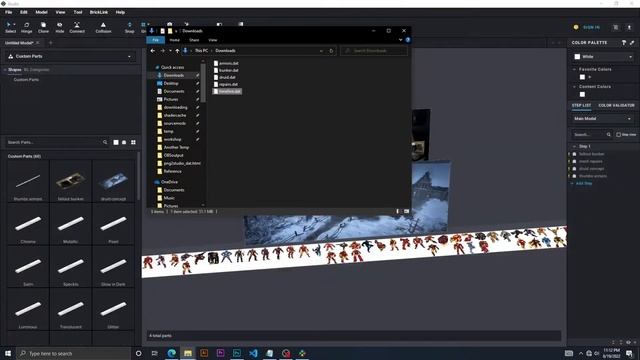Screen dimensions: 640x360
Task: Collapse the Content Colors section
Action: (574, 87)
